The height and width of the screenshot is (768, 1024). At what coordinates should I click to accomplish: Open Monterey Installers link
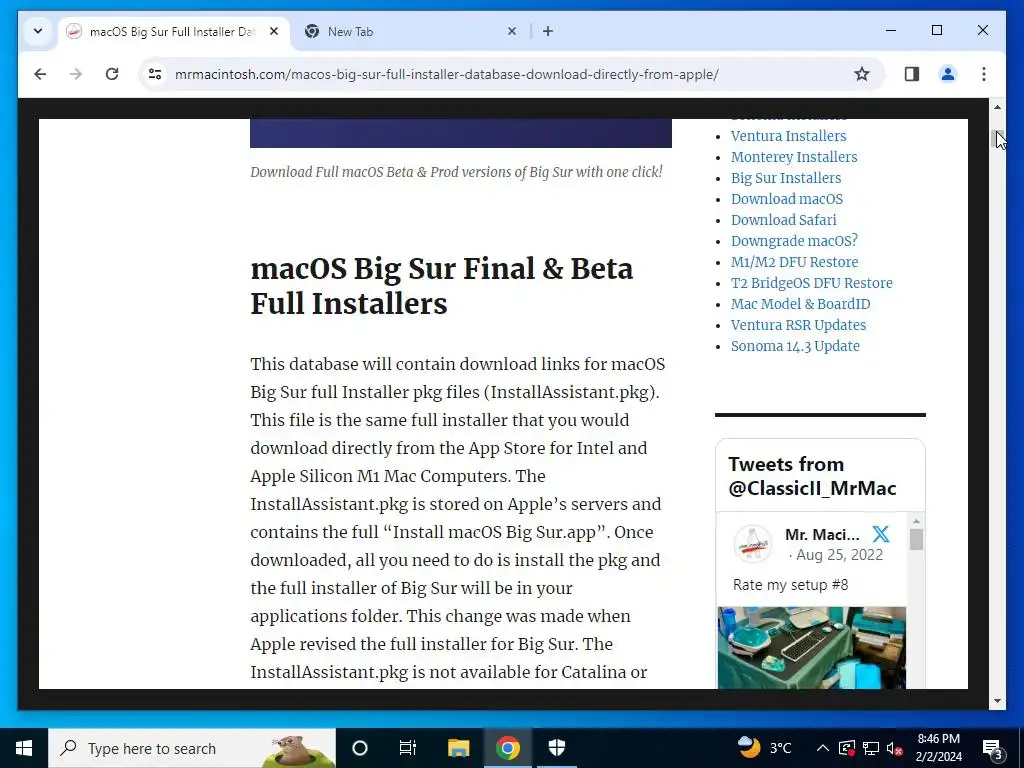click(x=794, y=157)
